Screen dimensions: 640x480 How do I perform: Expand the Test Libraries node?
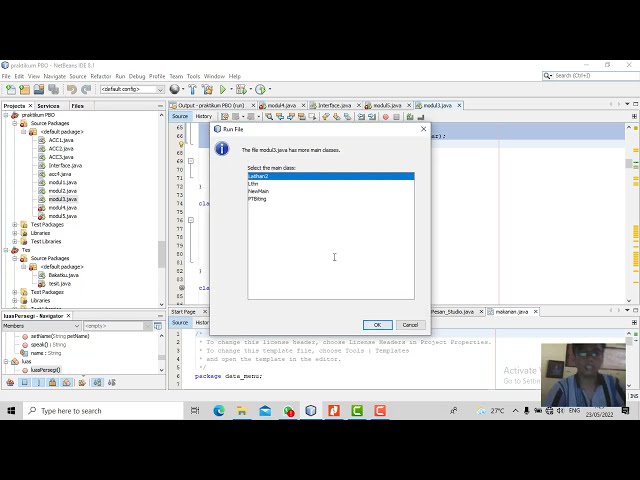tap(15, 242)
